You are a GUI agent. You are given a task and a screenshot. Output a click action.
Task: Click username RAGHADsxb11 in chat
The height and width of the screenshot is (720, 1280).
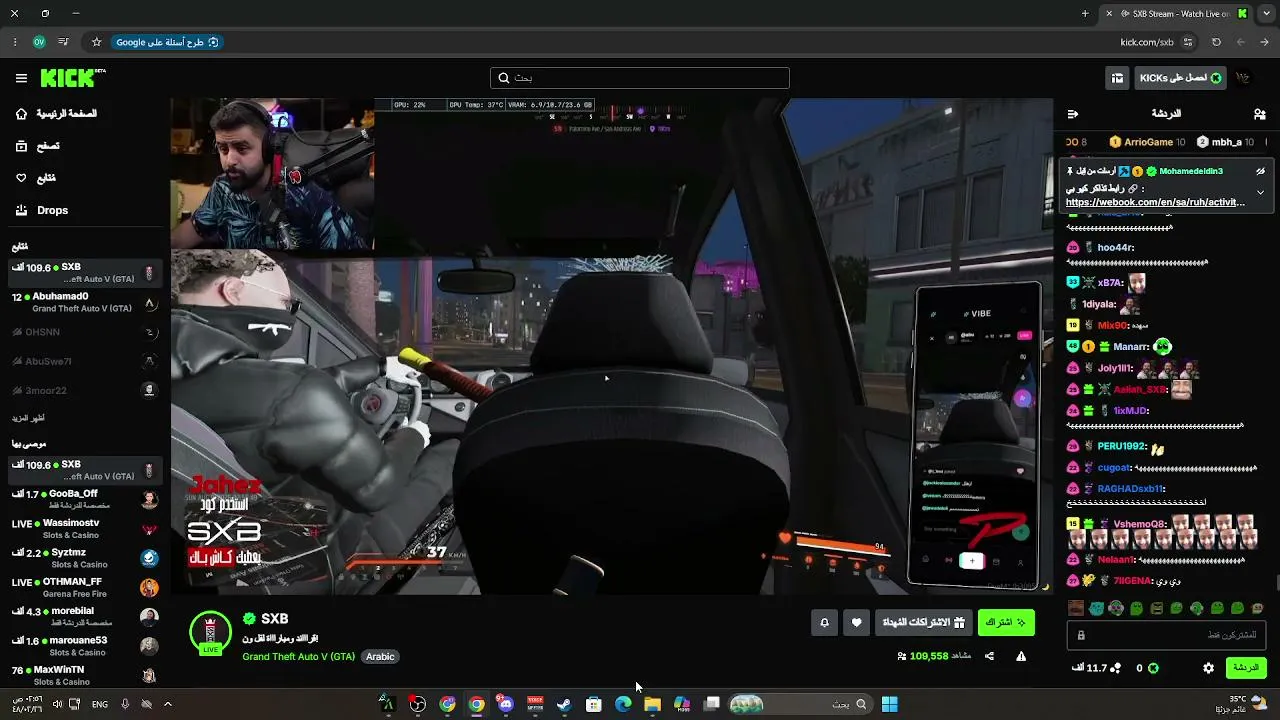coord(1131,489)
